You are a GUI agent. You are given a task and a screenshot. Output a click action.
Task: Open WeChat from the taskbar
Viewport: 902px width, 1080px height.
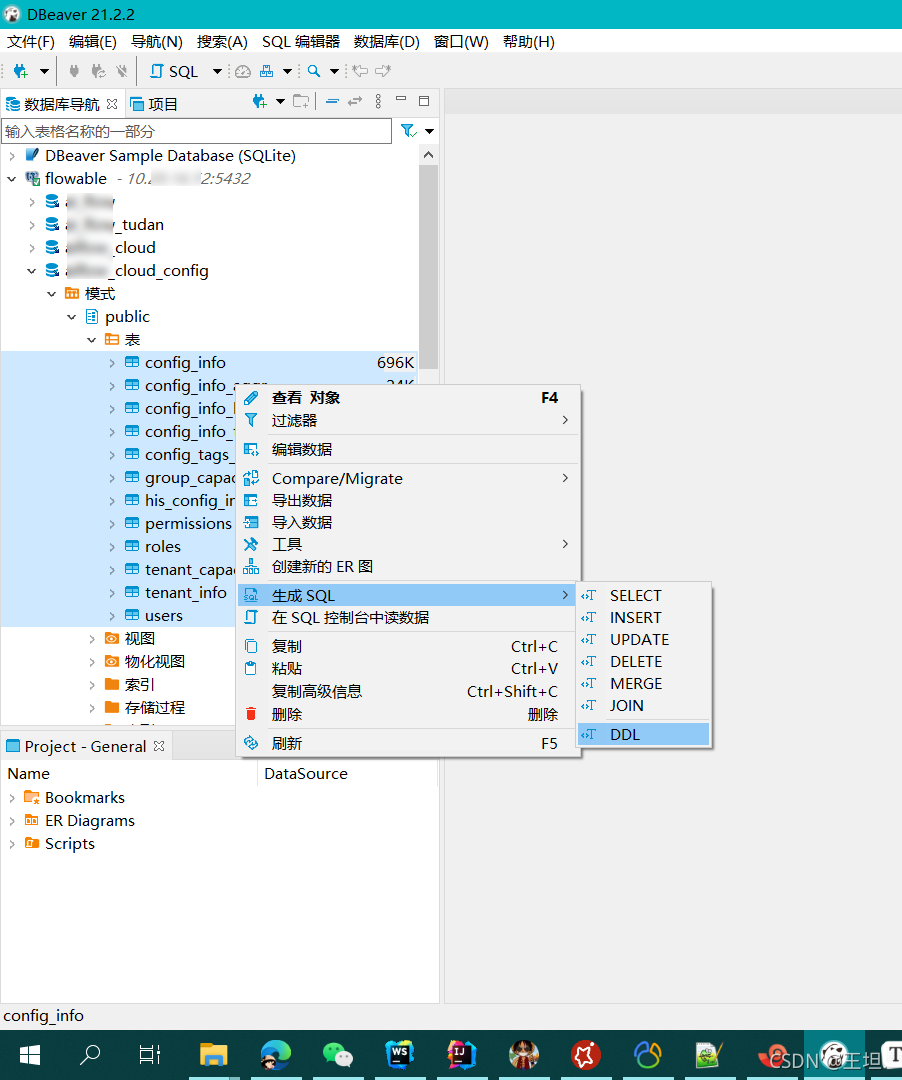(337, 1055)
